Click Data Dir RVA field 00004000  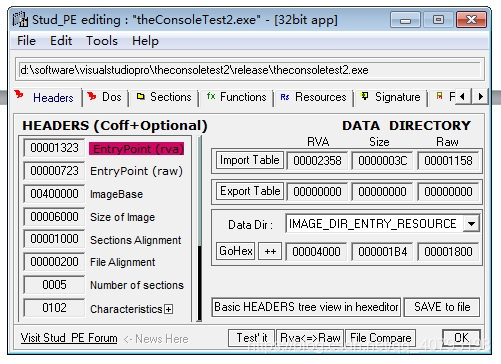coord(316,251)
